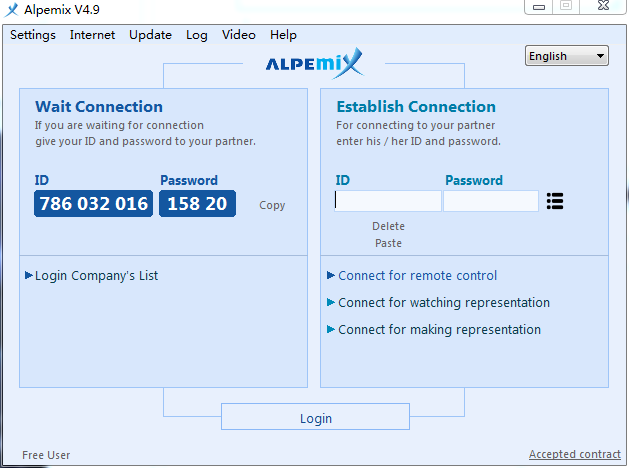This screenshot has height=468, width=629.
Task: Click Delete under the partner ID field
Action: pyautogui.click(x=388, y=226)
